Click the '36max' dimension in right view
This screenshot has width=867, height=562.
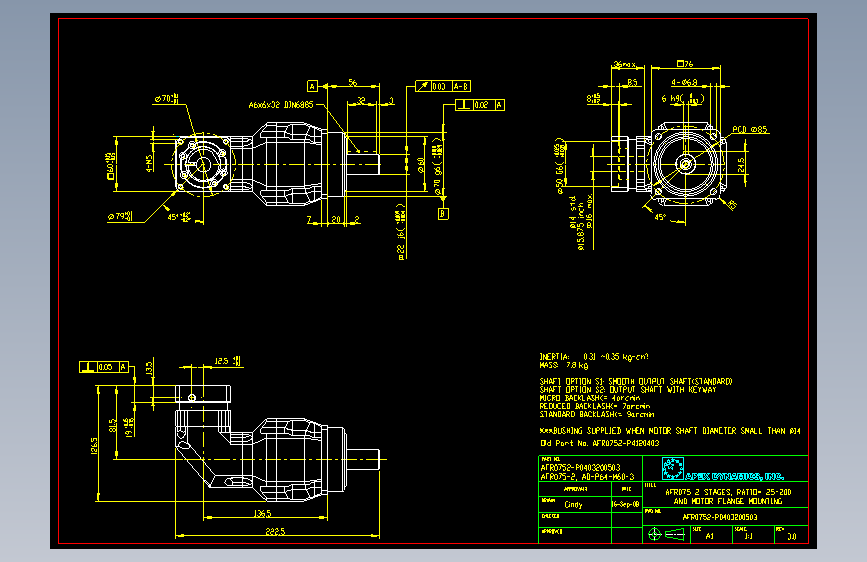tap(625, 65)
